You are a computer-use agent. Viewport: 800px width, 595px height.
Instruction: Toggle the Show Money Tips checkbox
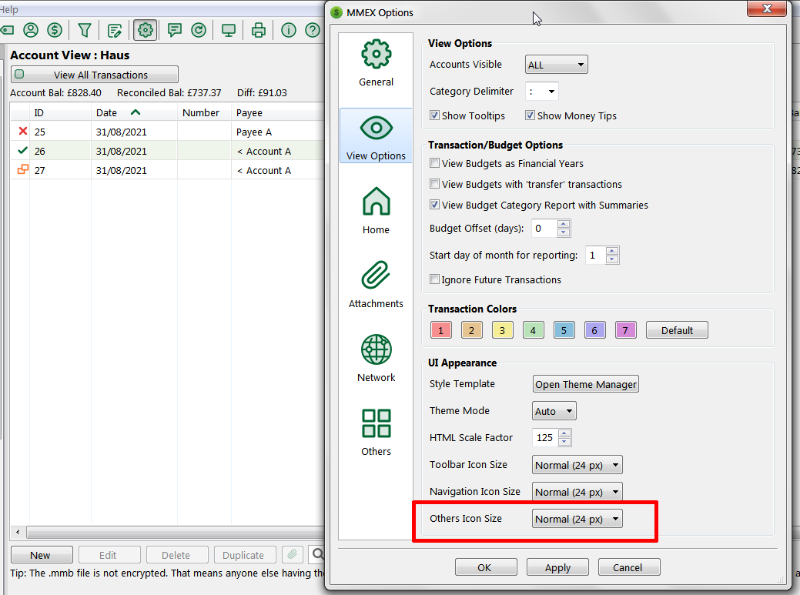point(530,115)
